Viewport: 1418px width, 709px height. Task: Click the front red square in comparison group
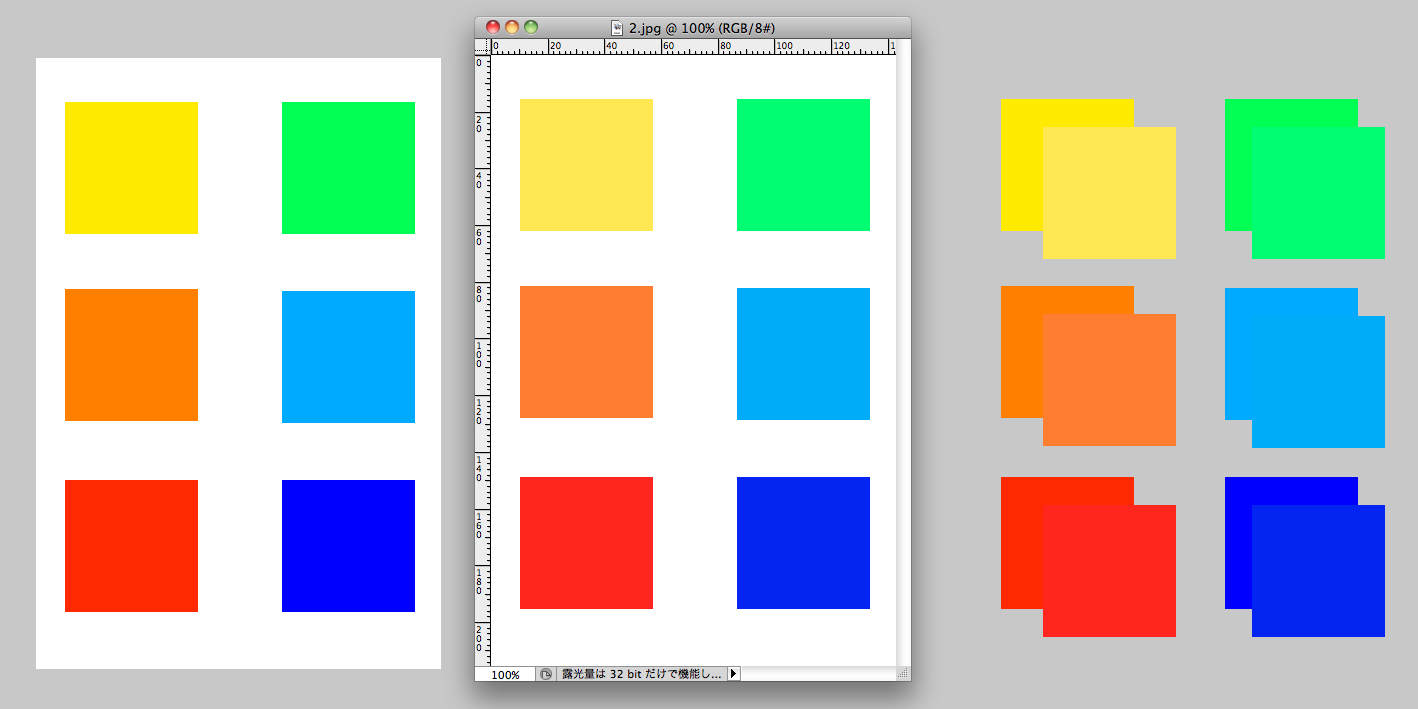pyautogui.click(x=1109, y=571)
